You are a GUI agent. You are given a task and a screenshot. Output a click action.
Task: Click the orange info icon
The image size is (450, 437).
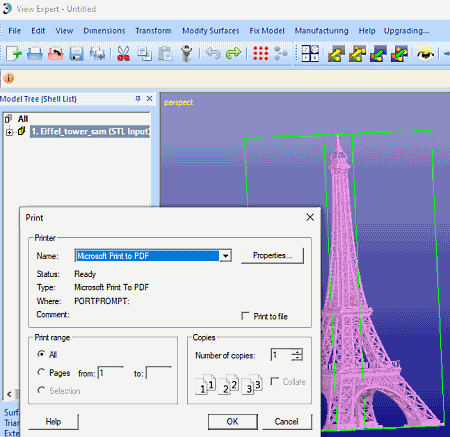[9, 78]
